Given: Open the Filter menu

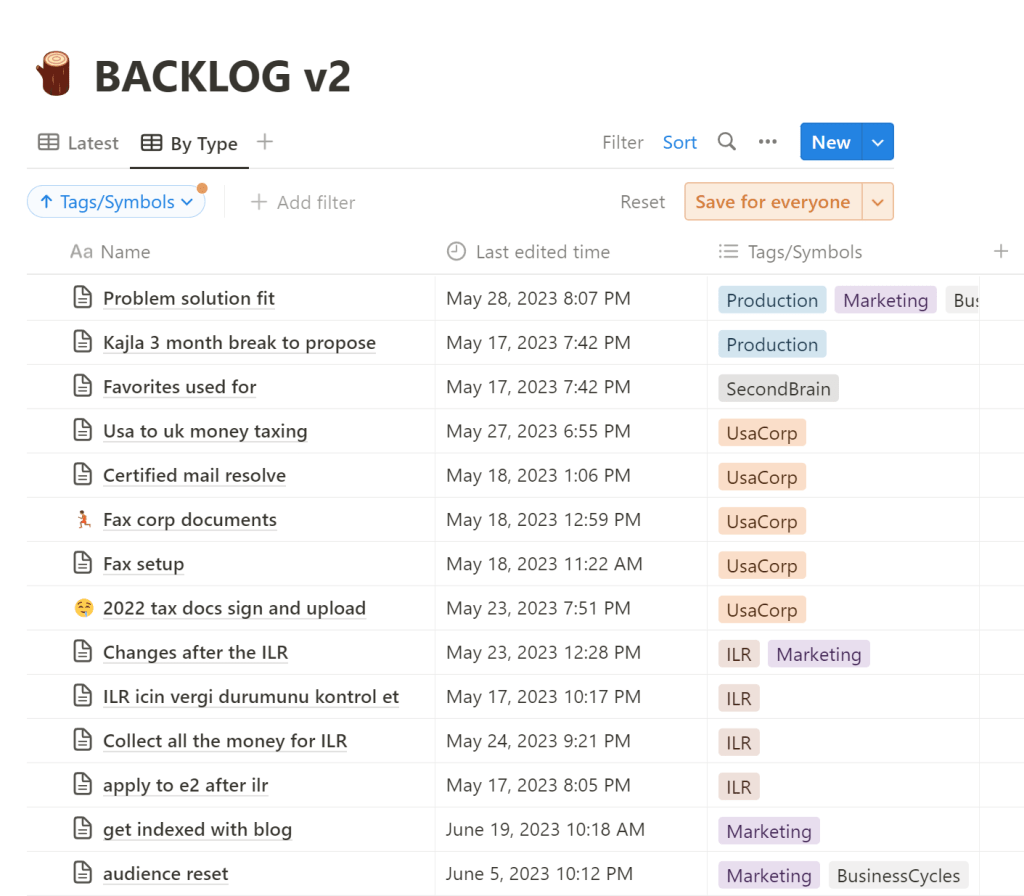Looking at the screenshot, I should click(x=622, y=142).
